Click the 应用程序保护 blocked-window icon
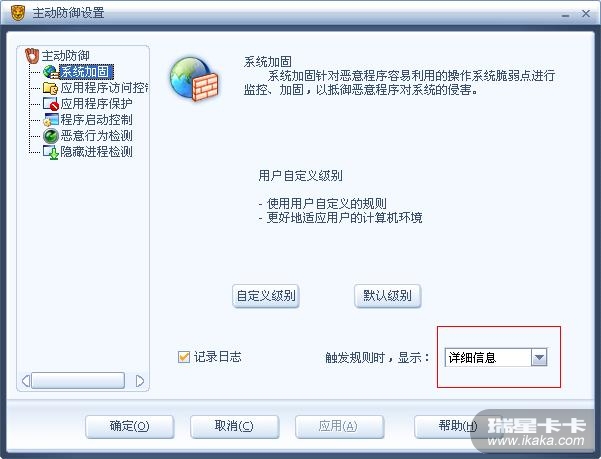601x459 pixels. click(x=51, y=104)
